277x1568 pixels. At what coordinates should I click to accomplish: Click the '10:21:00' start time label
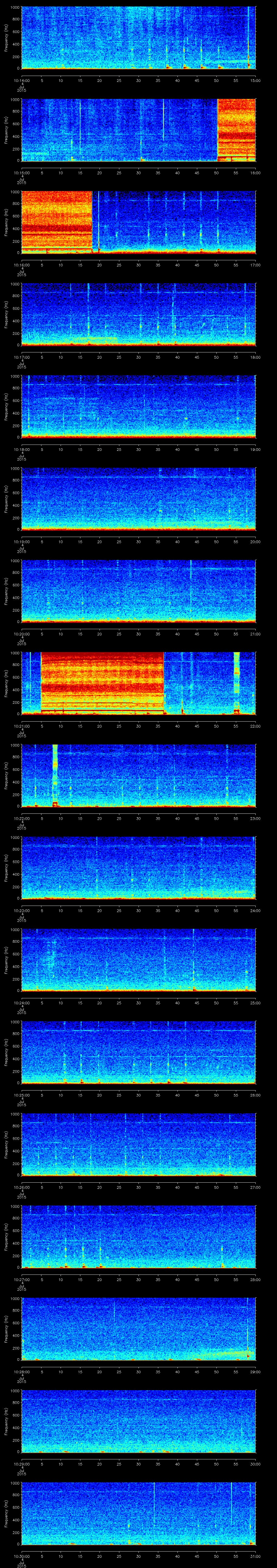[x=21, y=726]
